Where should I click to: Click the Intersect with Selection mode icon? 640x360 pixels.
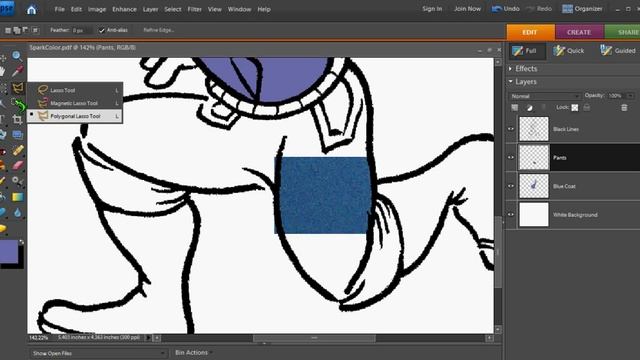(x=36, y=30)
